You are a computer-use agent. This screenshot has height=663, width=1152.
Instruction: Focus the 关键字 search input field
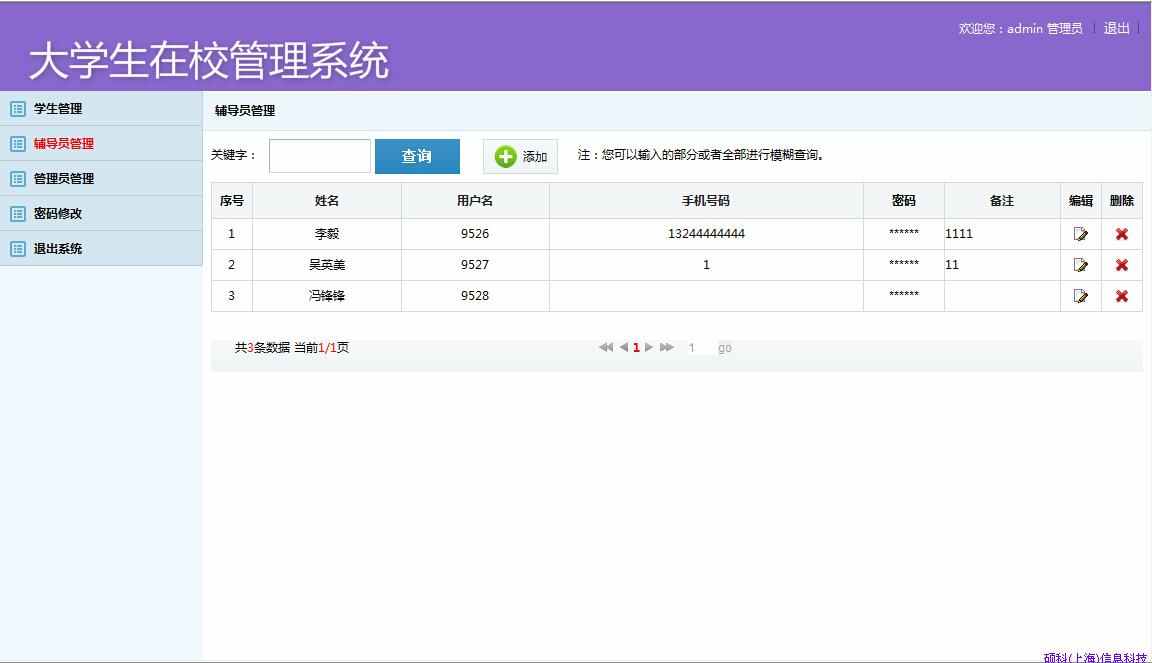(320, 156)
